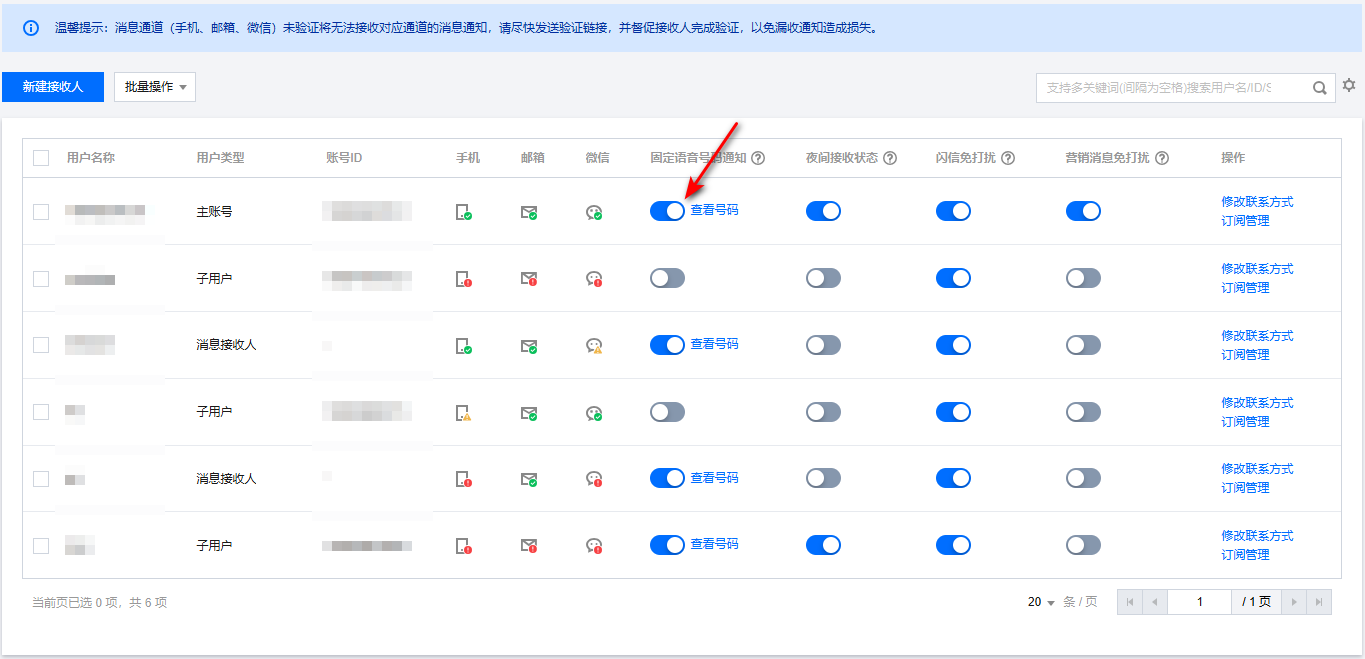Click 订阅管理 for 主账号

pyautogui.click(x=1245, y=221)
